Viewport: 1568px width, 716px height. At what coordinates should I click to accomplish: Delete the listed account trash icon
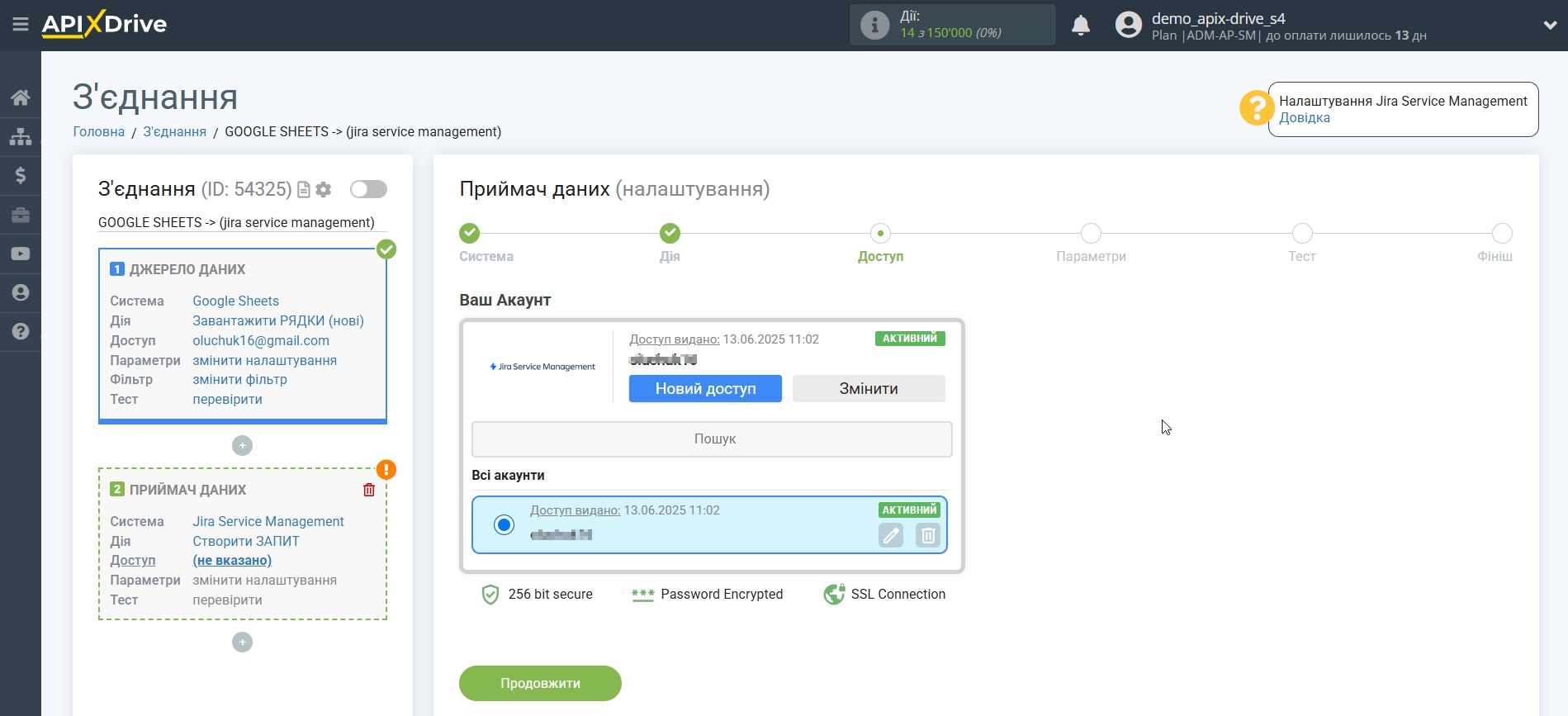pyautogui.click(x=928, y=535)
